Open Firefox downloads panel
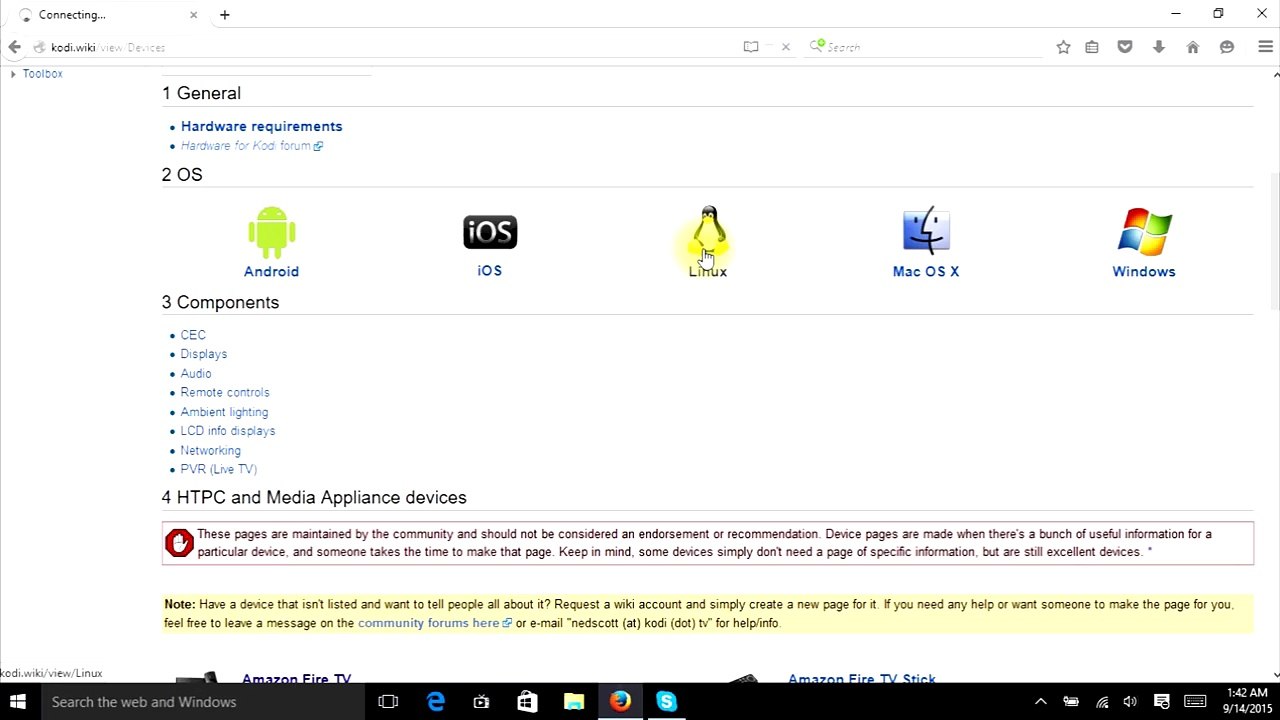 [1159, 47]
